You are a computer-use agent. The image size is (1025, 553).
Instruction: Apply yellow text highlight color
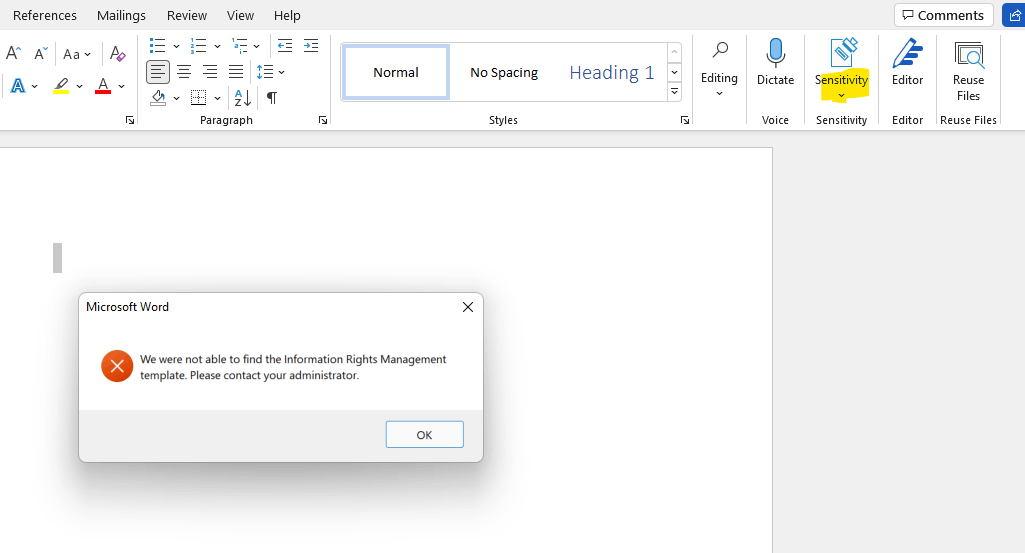(x=61, y=86)
